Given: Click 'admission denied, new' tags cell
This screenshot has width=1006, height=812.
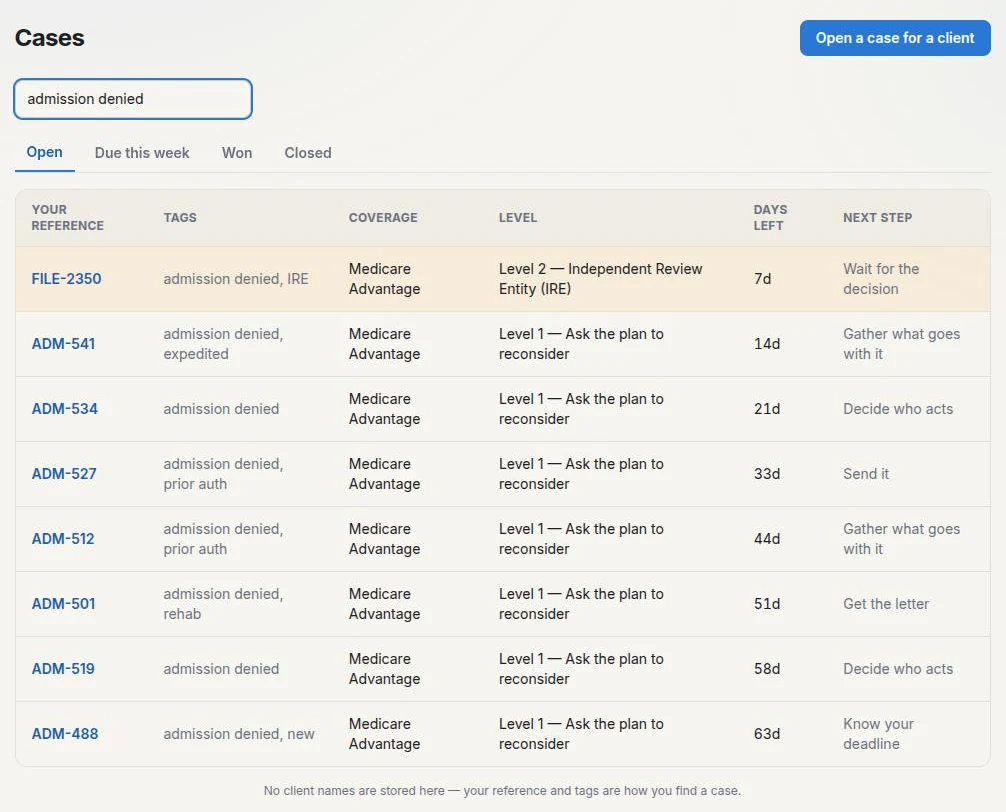Looking at the screenshot, I should tap(239, 734).
